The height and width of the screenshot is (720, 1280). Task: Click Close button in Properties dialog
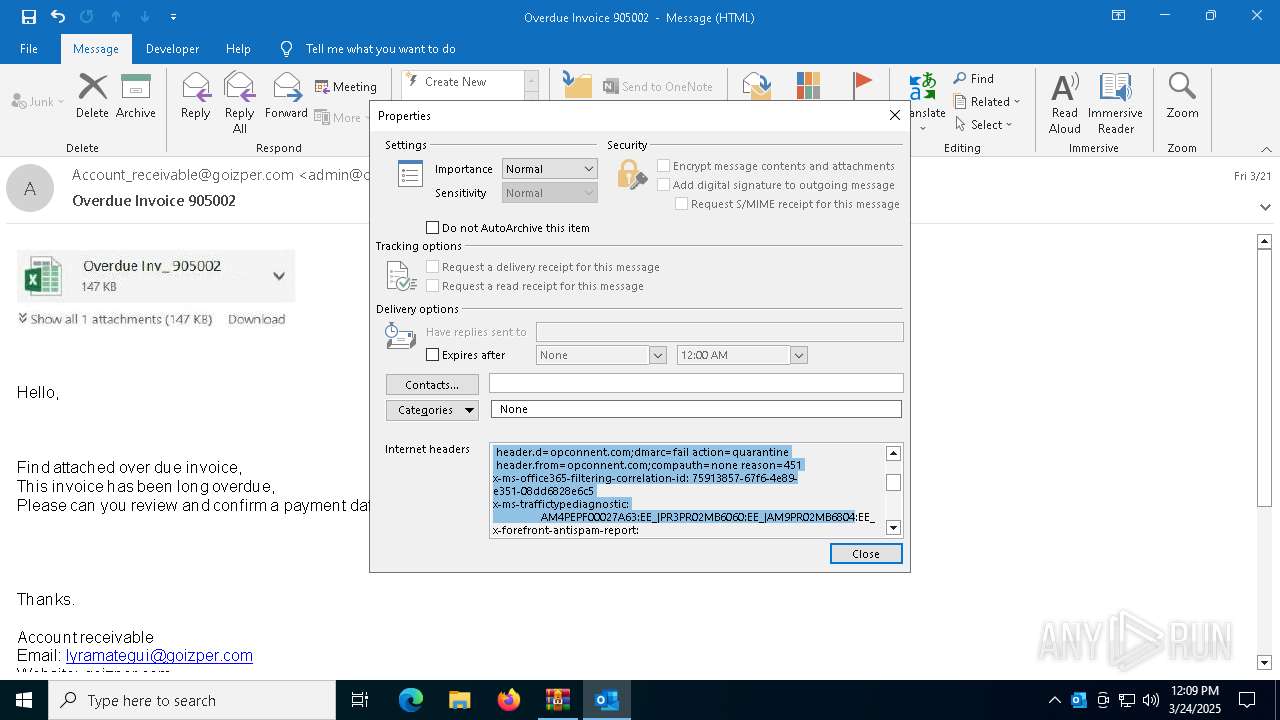[x=866, y=554]
